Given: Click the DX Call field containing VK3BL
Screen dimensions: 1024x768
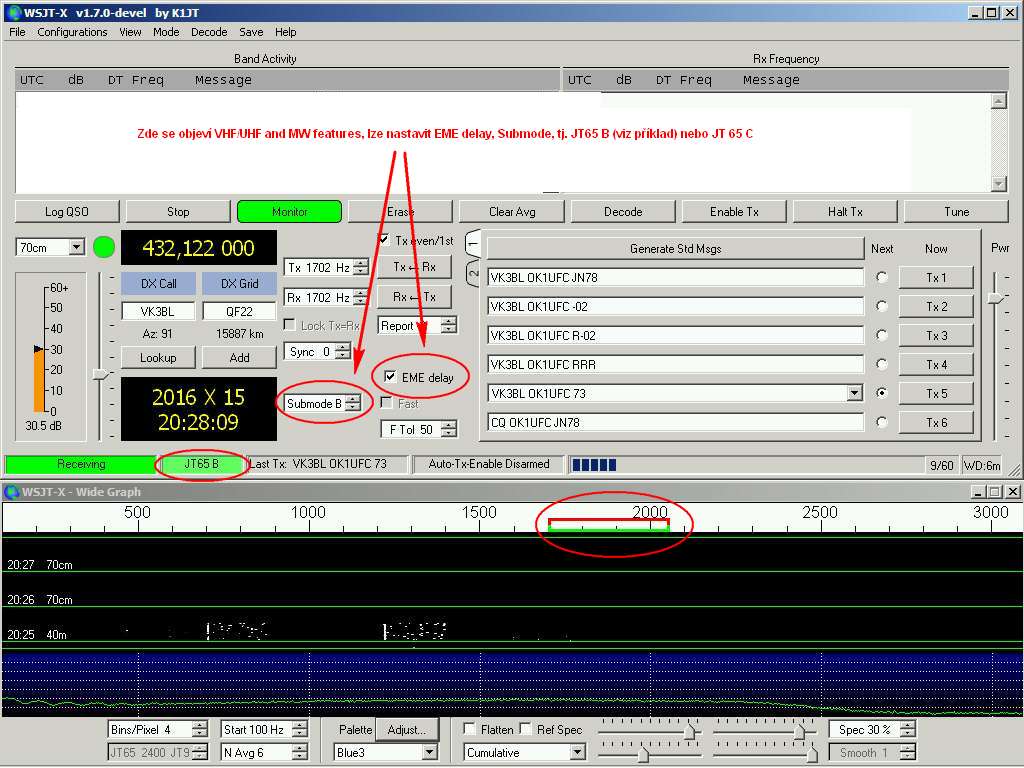Looking at the screenshot, I should point(157,312).
